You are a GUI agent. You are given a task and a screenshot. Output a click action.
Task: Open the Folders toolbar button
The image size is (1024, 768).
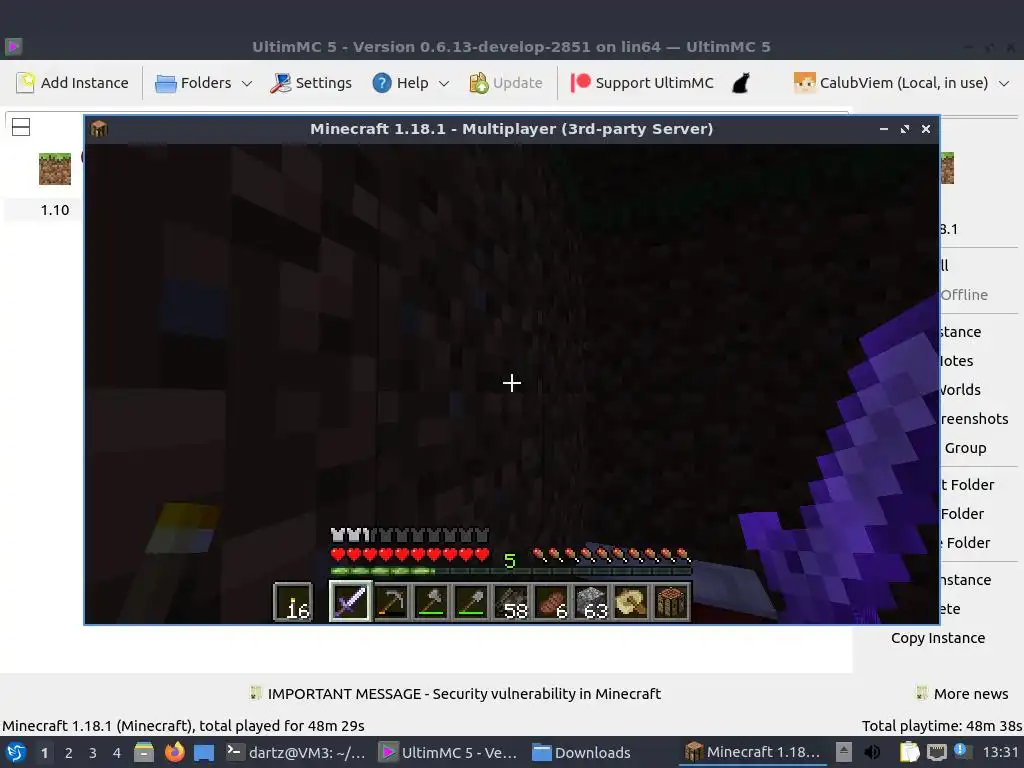pyautogui.click(x=193, y=83)
